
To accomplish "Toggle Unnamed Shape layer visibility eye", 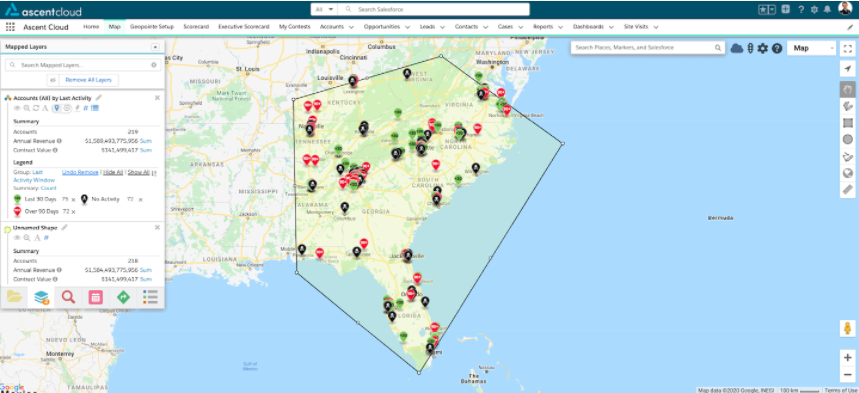I will tap(18, 237).
